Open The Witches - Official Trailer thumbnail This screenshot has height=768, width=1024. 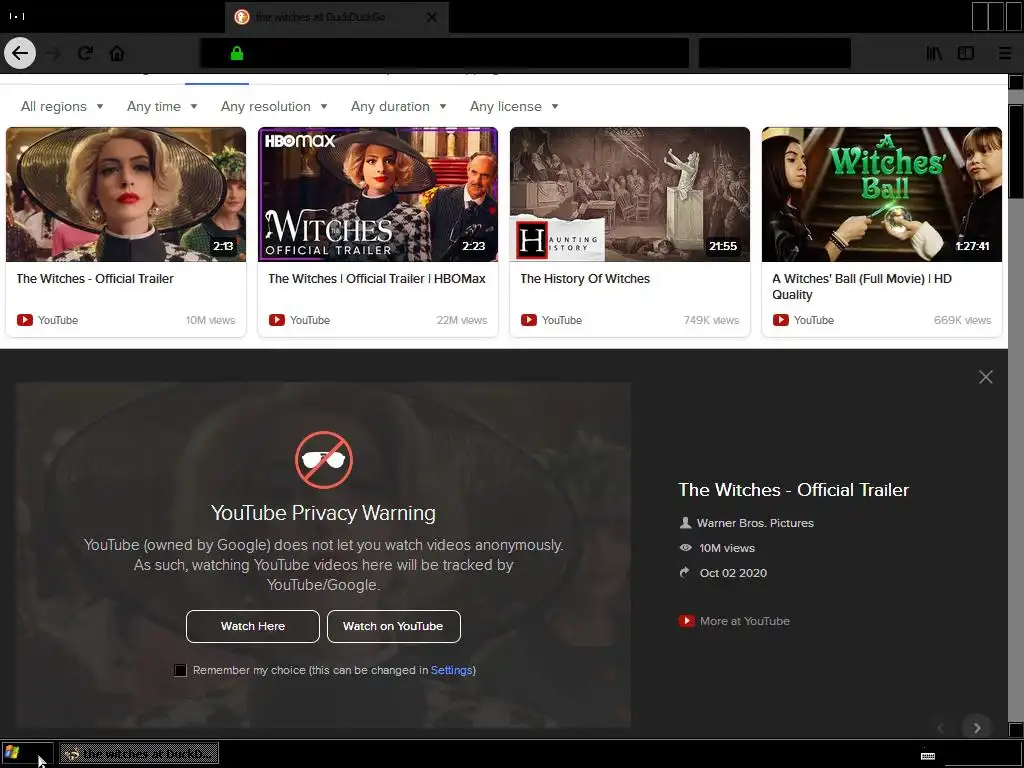tap(126, 195)
